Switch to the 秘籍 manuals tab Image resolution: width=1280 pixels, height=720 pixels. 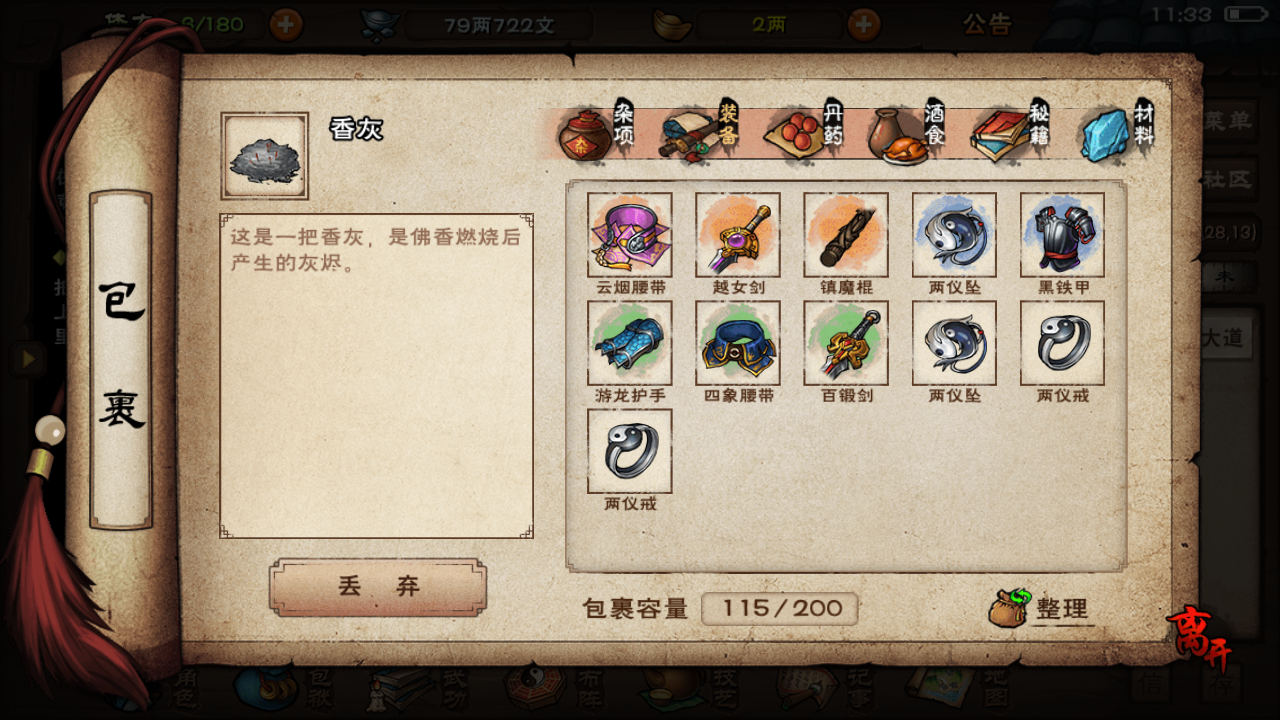(1011, 131)
